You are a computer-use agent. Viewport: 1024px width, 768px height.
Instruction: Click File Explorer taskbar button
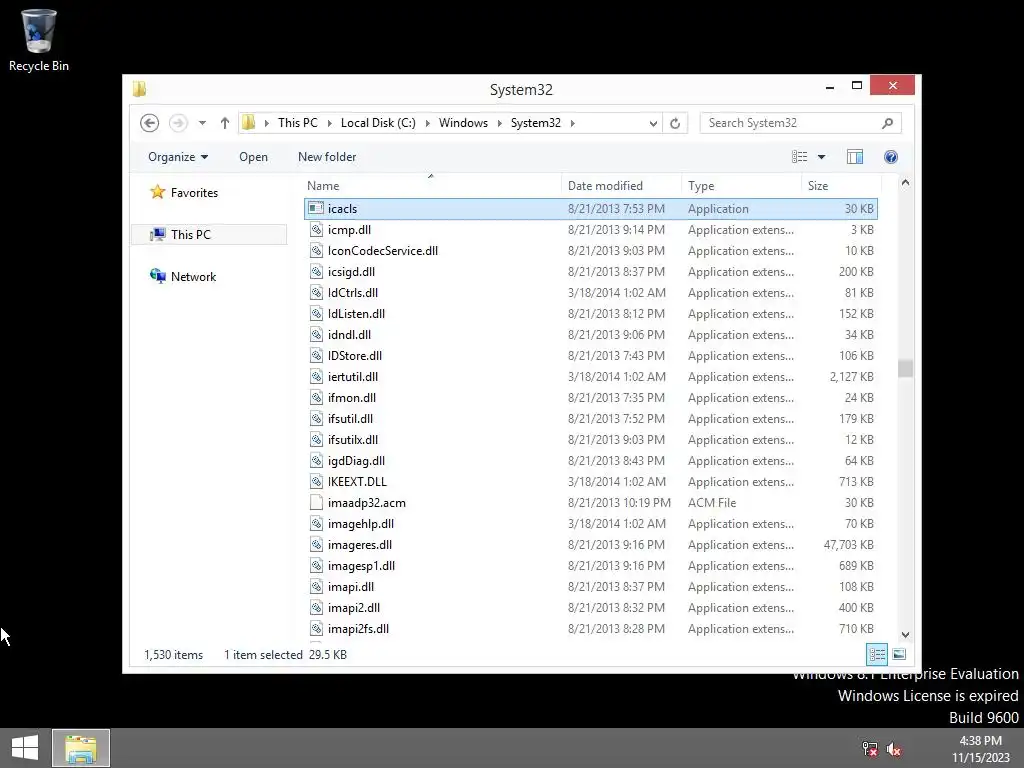point(81,748)
